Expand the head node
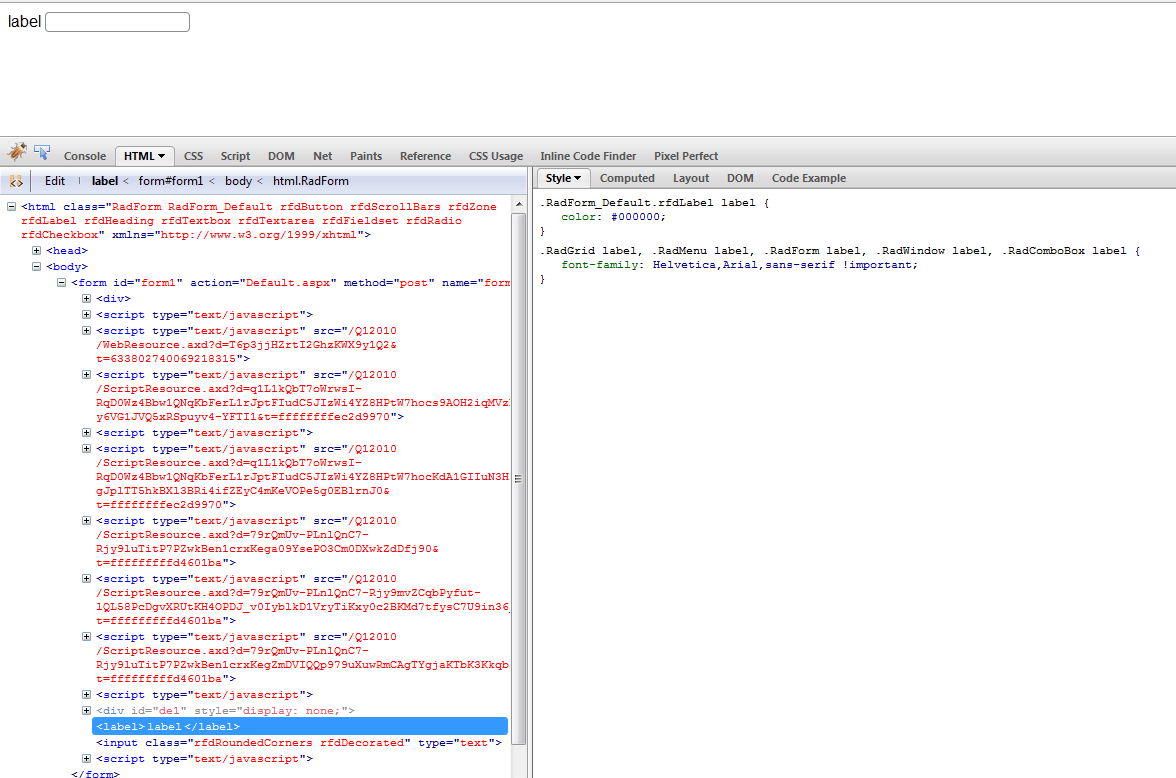1176x778 pixels. (36, 251)
